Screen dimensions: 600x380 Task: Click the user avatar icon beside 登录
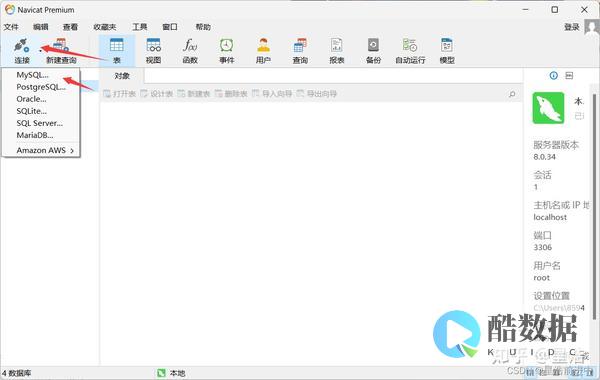pos(592,27)
